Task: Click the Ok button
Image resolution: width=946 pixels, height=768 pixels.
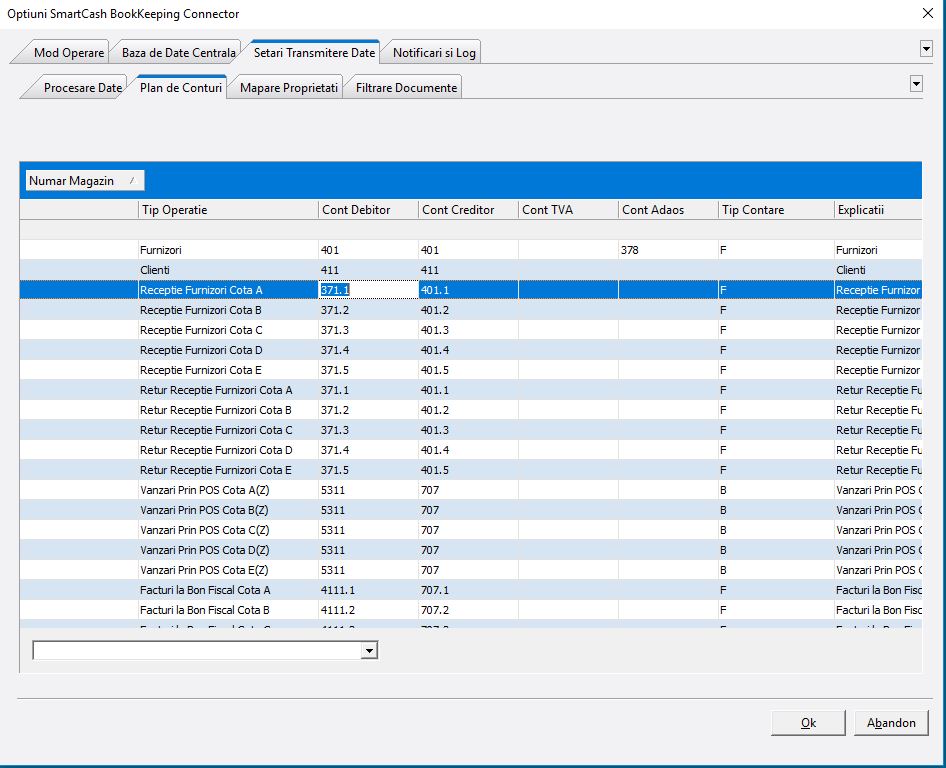Action: tap(808, 723)
